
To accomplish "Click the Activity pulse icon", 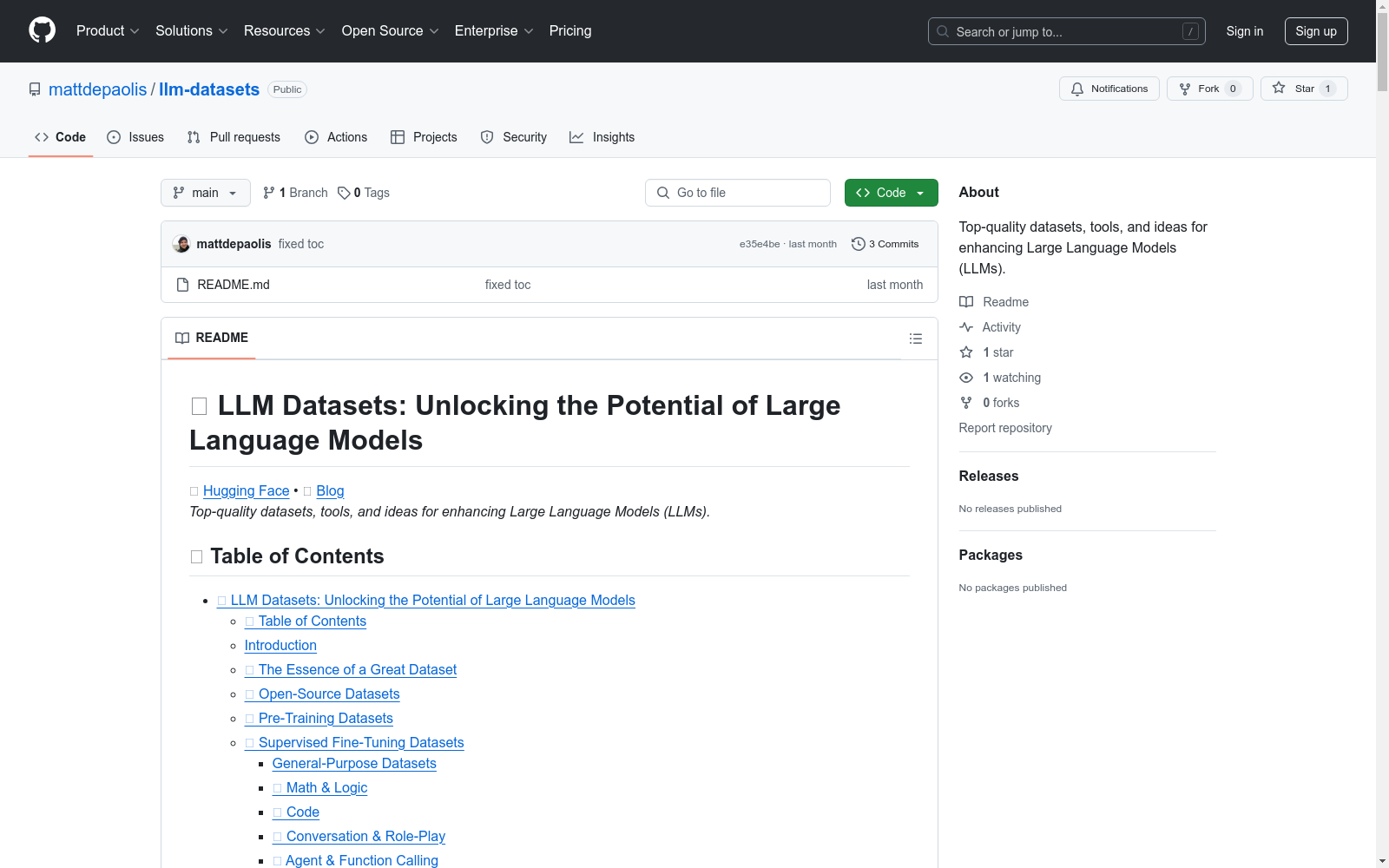I will click(x=966, y=327).
